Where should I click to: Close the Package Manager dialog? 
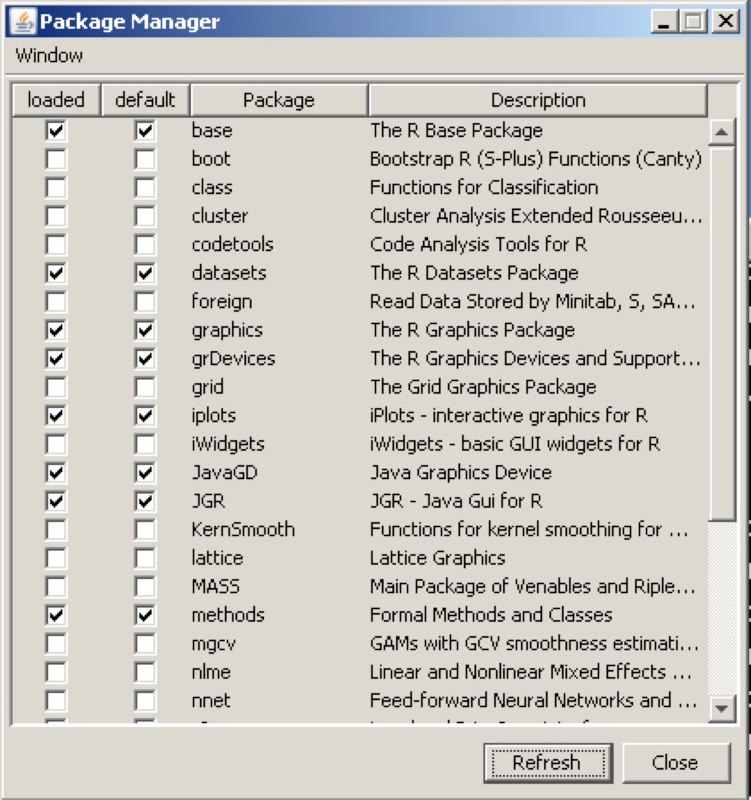675,763
